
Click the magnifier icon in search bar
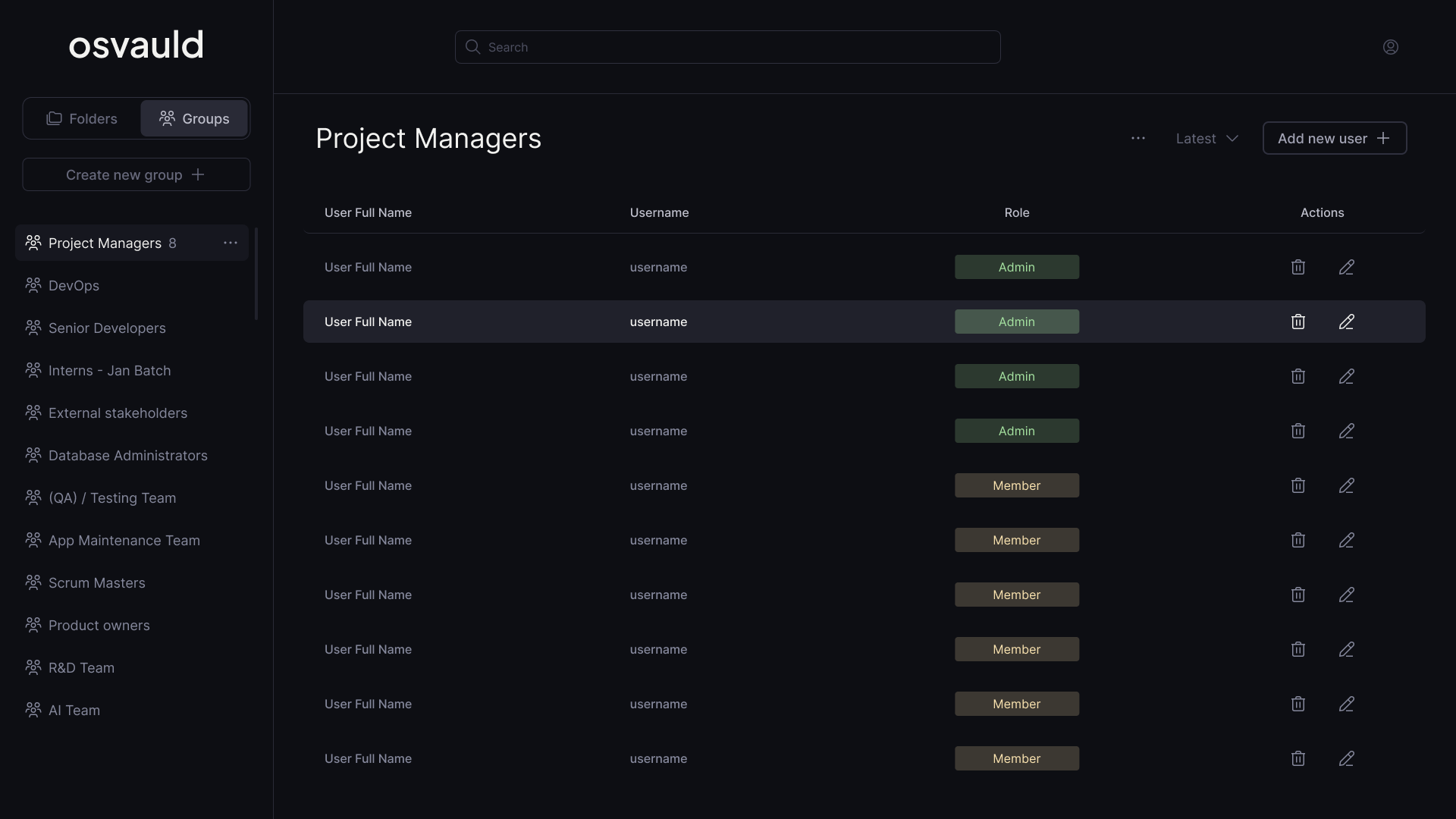click(472, 47)
